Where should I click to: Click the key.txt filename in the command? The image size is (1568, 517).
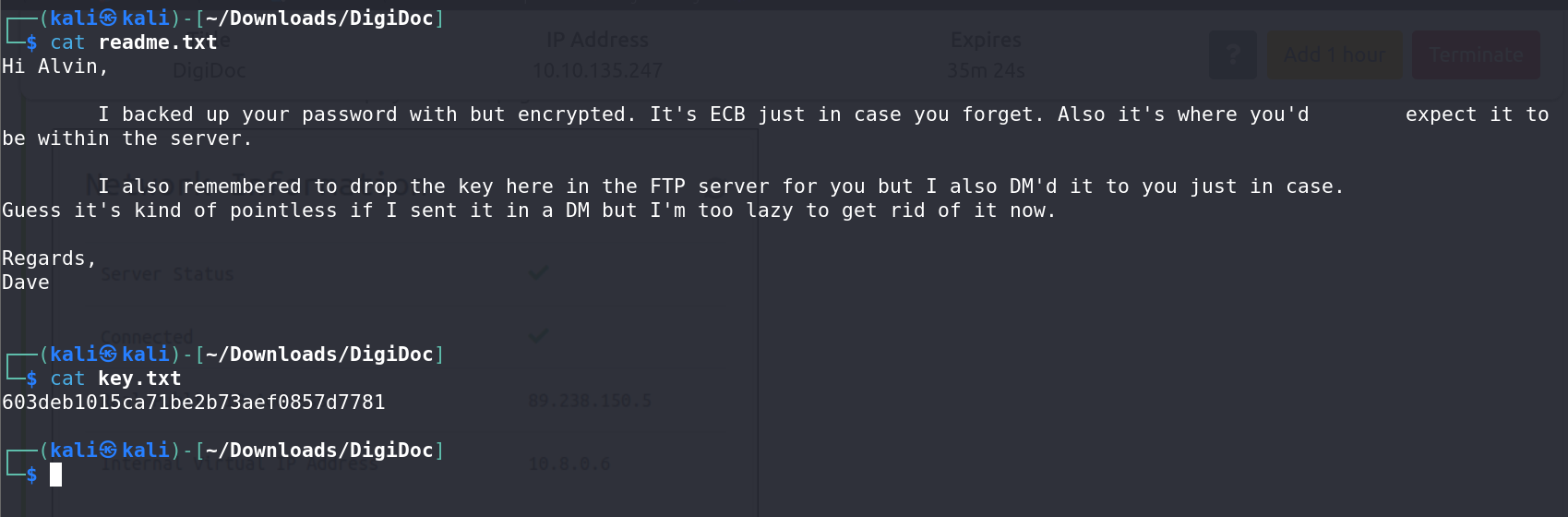[x=139, y=379]
